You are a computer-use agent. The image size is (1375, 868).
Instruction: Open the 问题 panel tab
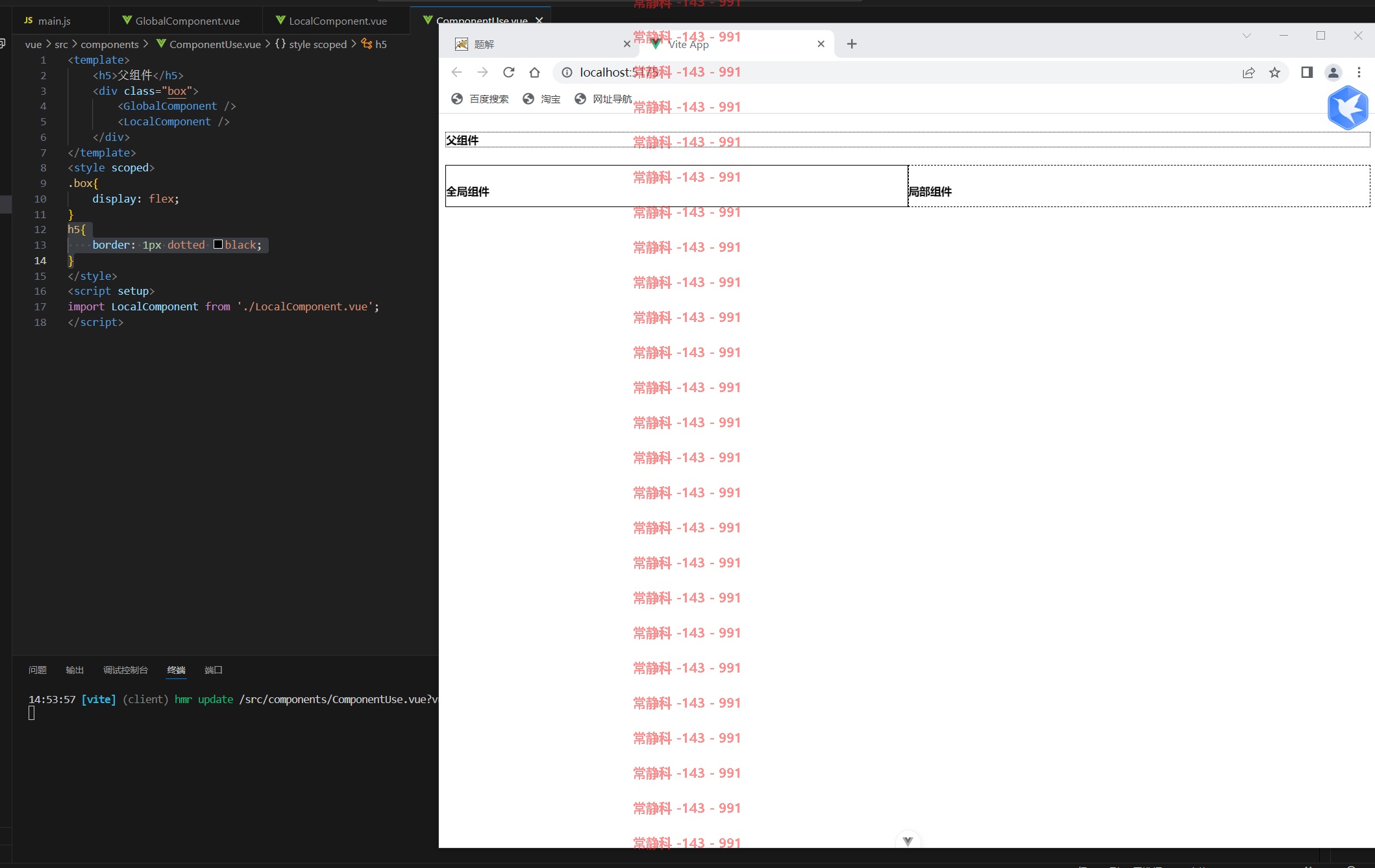point(38,670)
